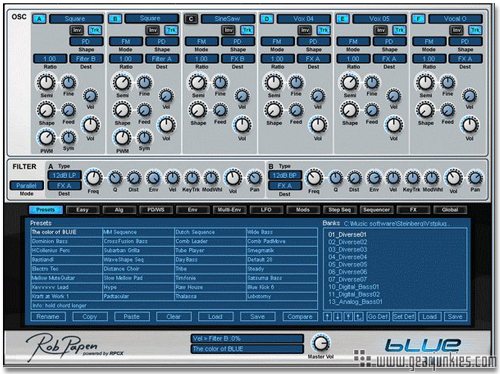Toggle Oscillator A on/off button
The width and height of the screenshot is (500, 374).
39,19
